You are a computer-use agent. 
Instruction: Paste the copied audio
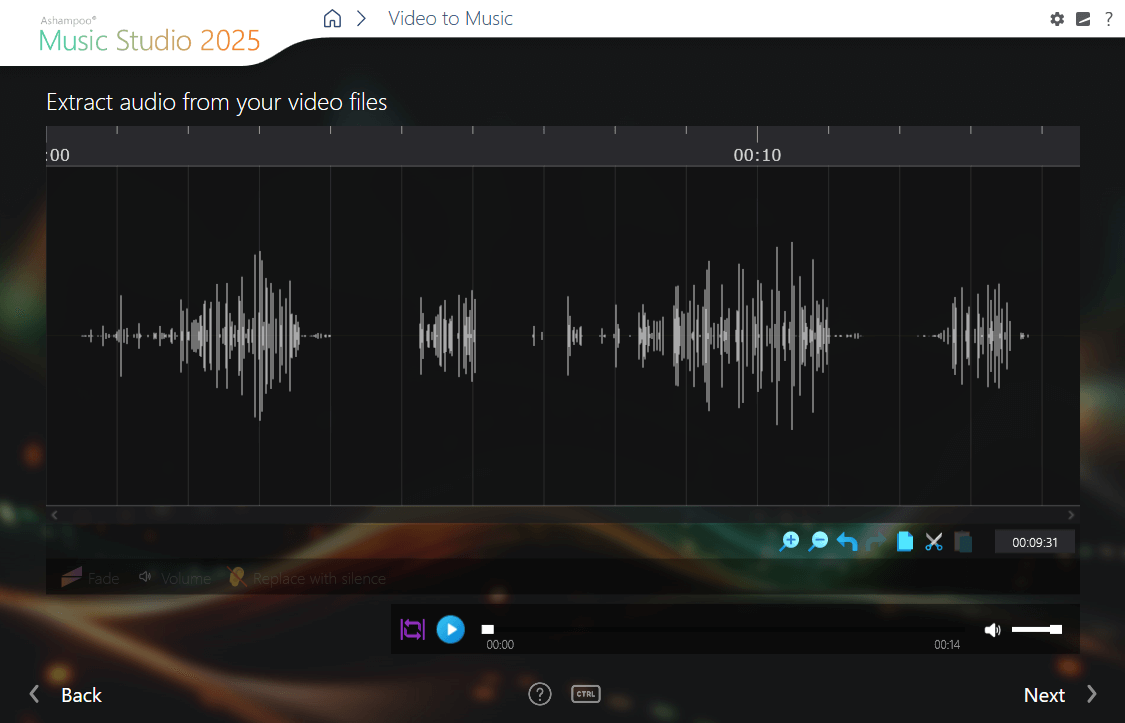point(962,541)
